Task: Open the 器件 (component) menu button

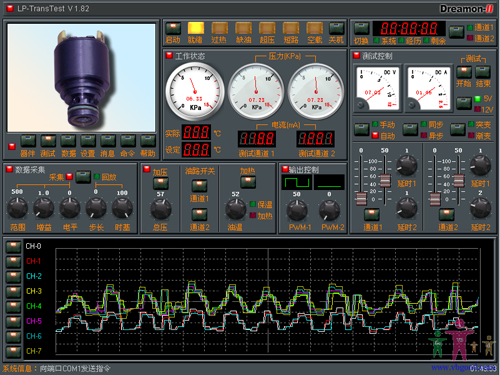Action: 28,141
